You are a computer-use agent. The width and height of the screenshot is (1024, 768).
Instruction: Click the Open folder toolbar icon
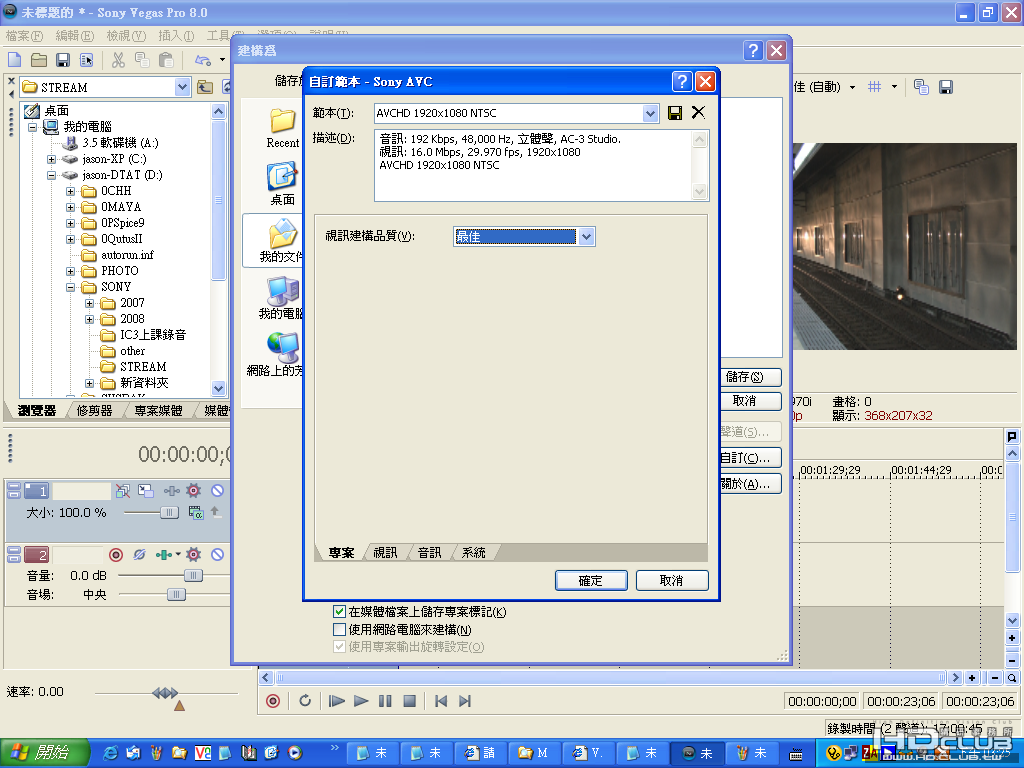point(39,60)
